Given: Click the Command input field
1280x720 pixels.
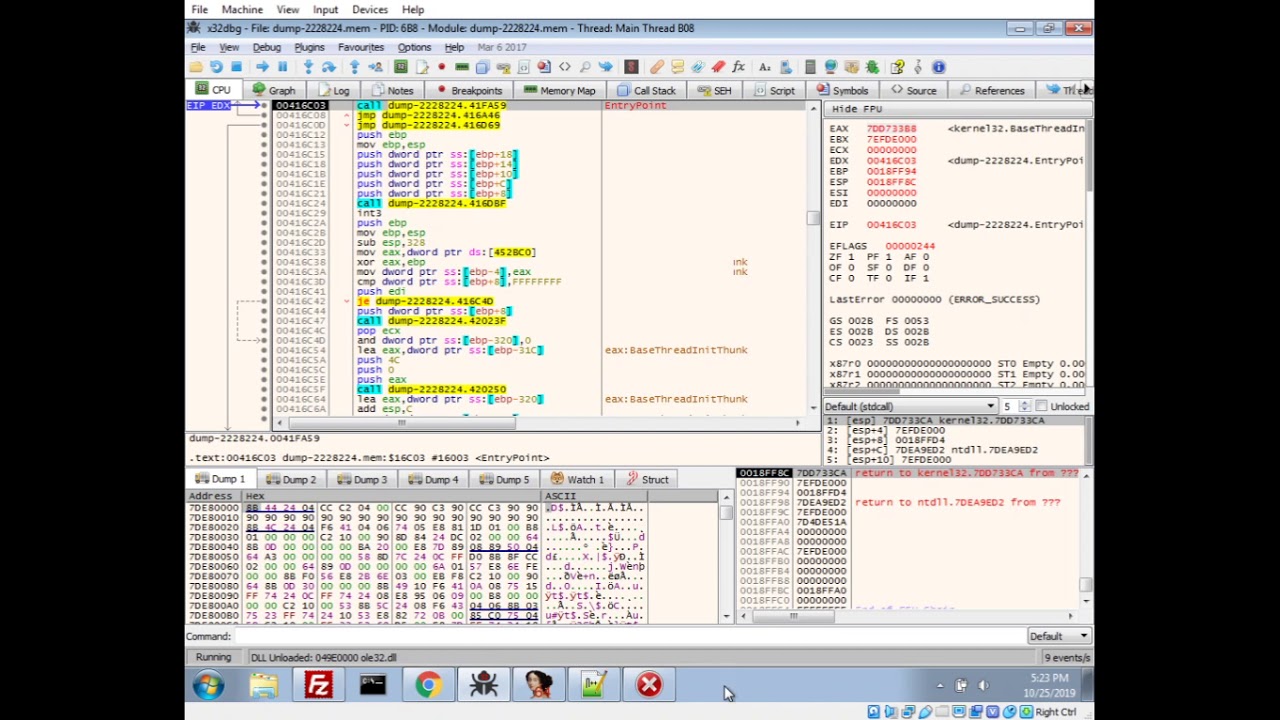Looking at the screenshot, I should coord(630,636).
